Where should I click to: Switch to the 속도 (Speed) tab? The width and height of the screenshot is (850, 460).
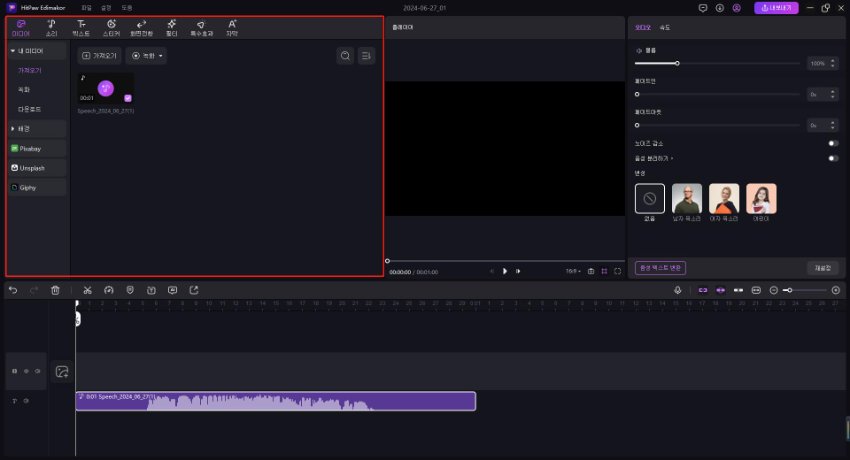665,27
